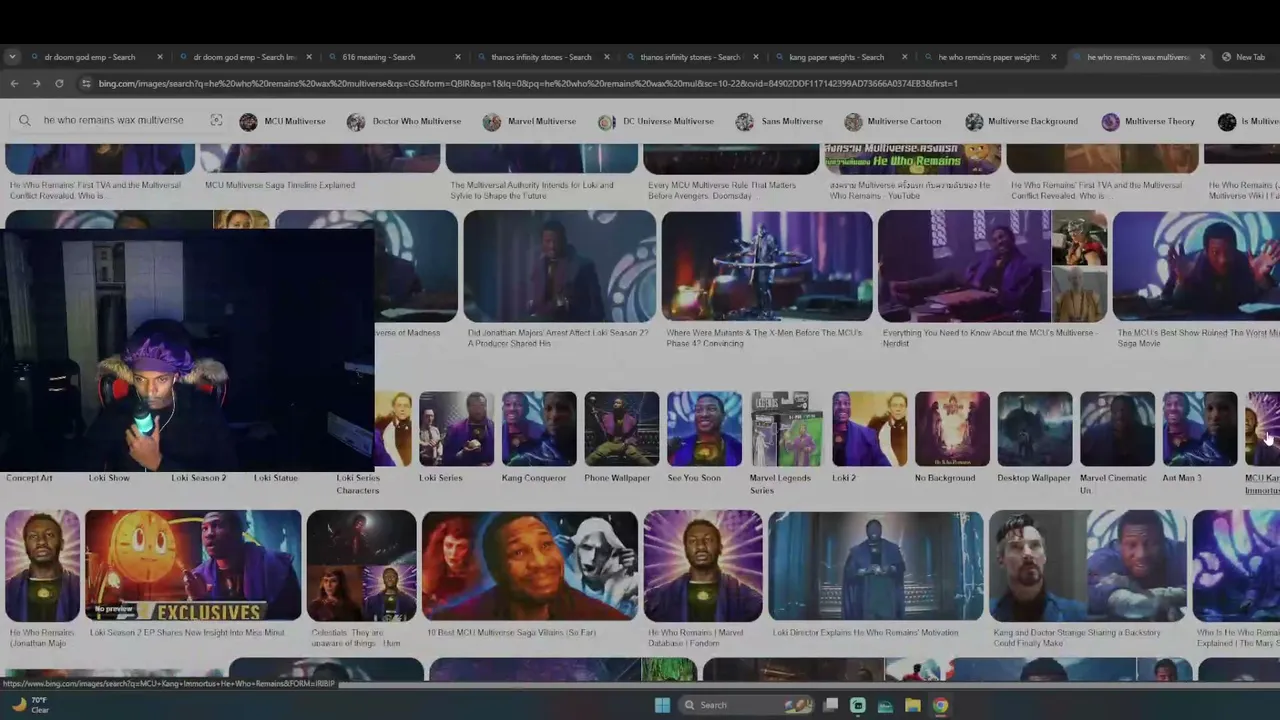Close the 'kang paper weights - Search' tab
Viewport: 1280px width, 720px height.
click(x=904, y=57)
